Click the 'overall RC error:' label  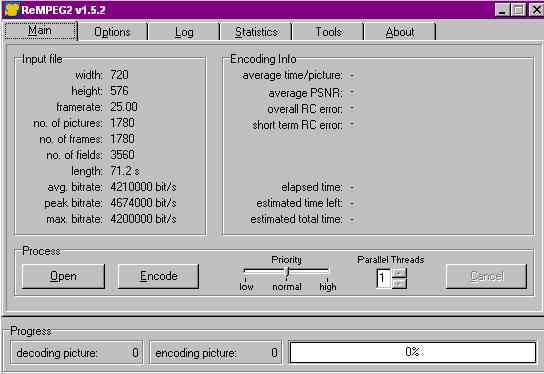click(x=305, y=109)
